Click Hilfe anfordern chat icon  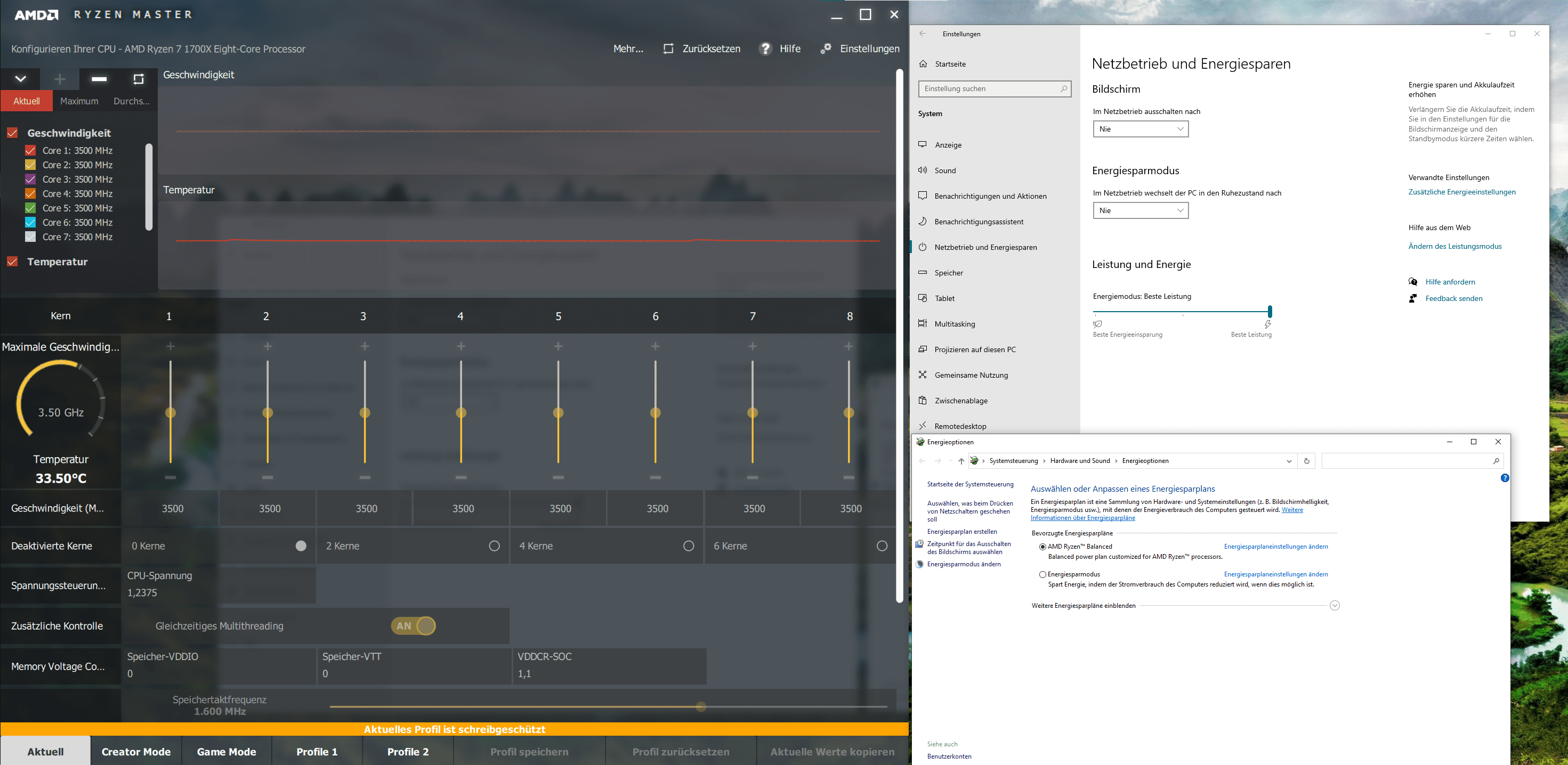pyautogui.click(x=1413, y=282)
